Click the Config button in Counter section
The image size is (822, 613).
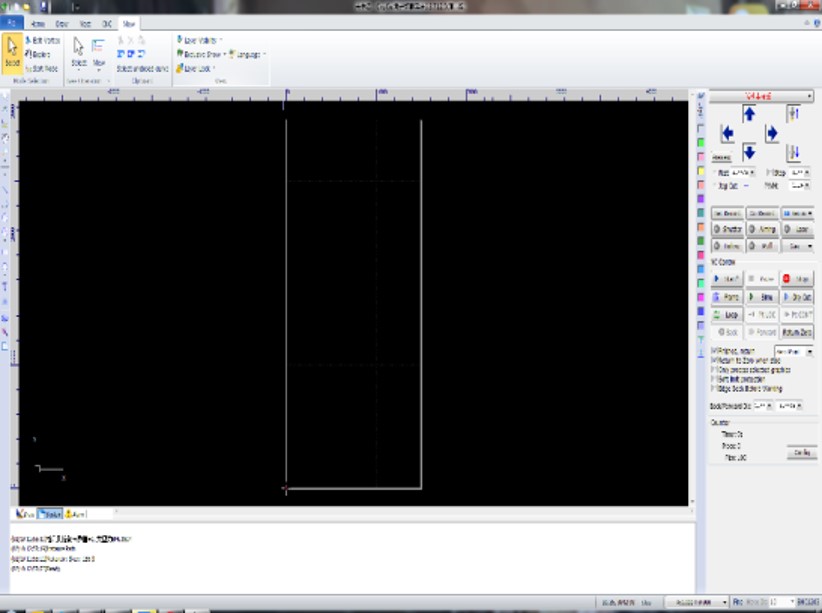click(801, 453)
